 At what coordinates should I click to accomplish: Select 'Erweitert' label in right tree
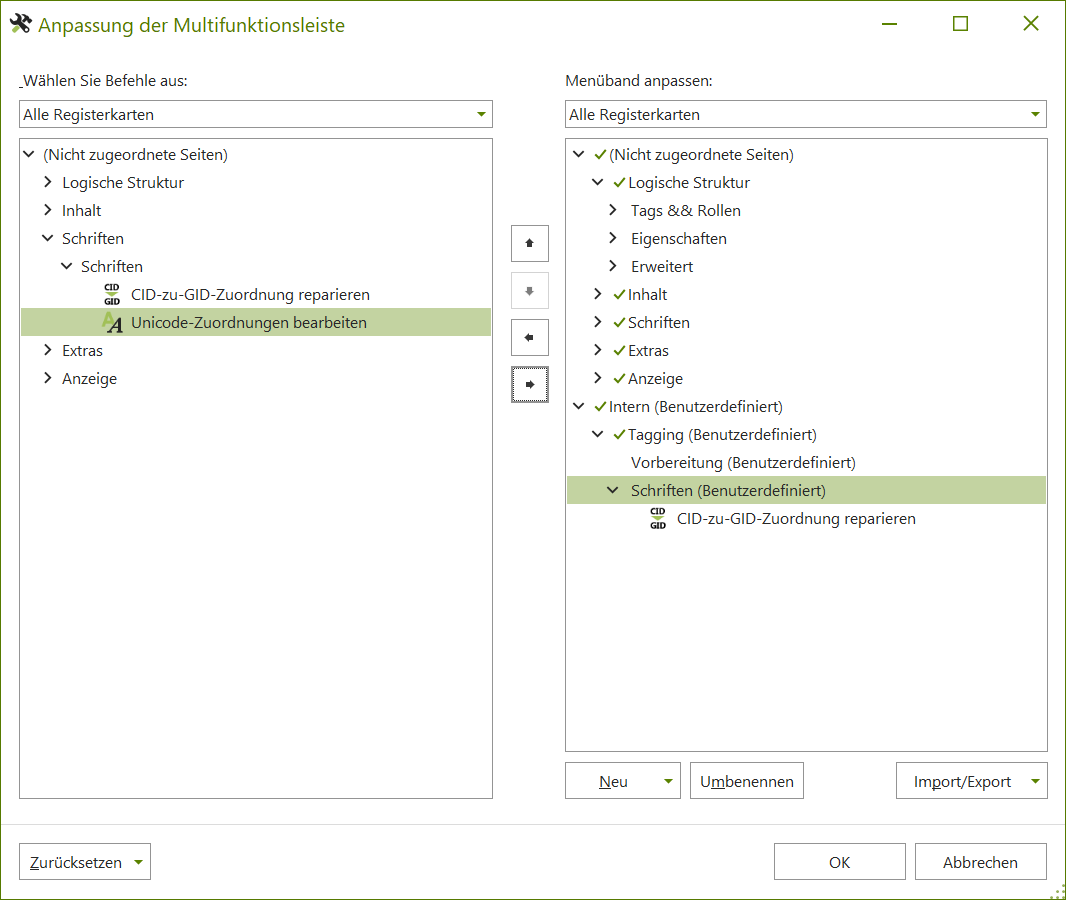point(661,266)
